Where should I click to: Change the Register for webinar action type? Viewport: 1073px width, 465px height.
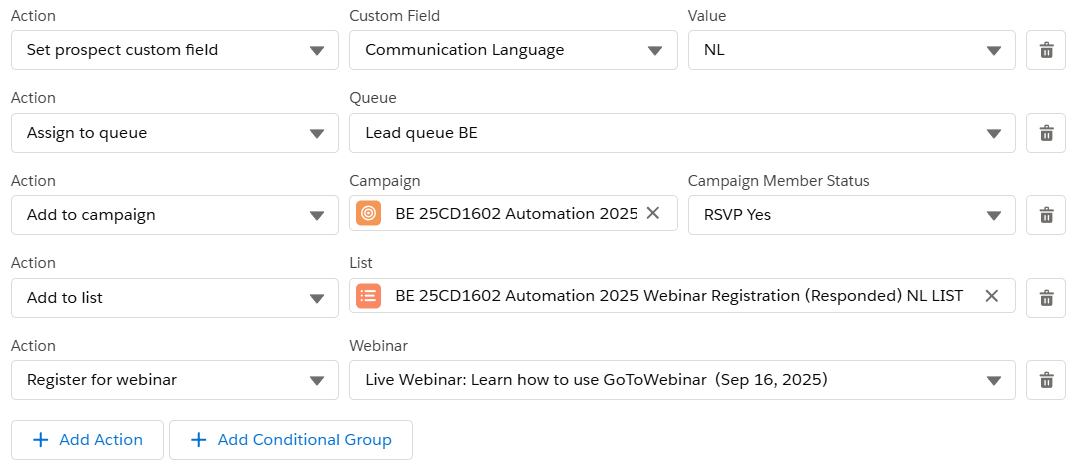pos(174,380)
